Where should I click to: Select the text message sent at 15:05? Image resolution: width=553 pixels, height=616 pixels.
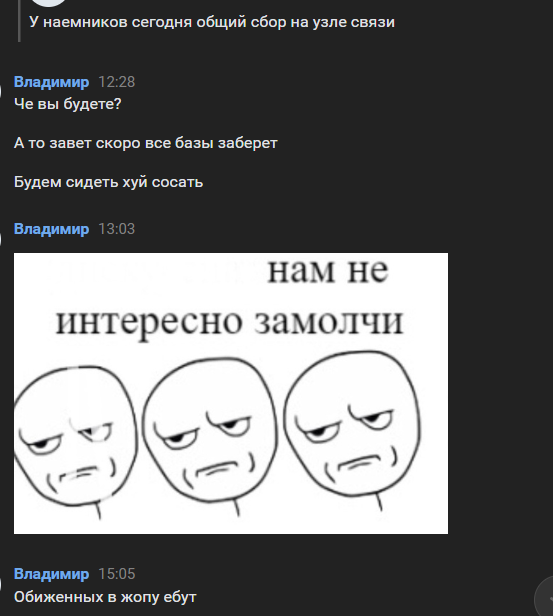pos(105,597)
